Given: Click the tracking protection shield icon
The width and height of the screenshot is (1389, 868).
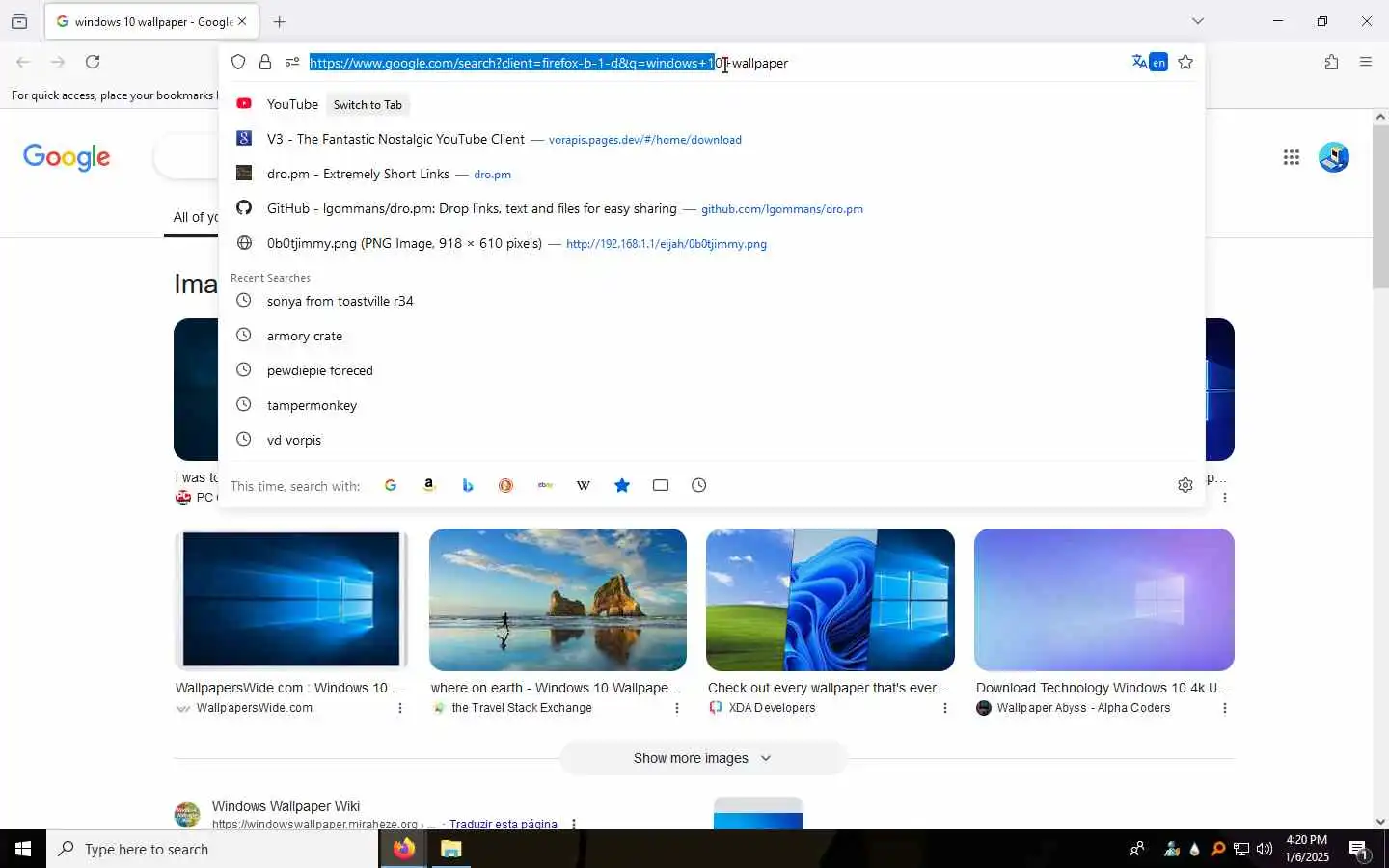Looking at the screenshot, I should point(238,63).
